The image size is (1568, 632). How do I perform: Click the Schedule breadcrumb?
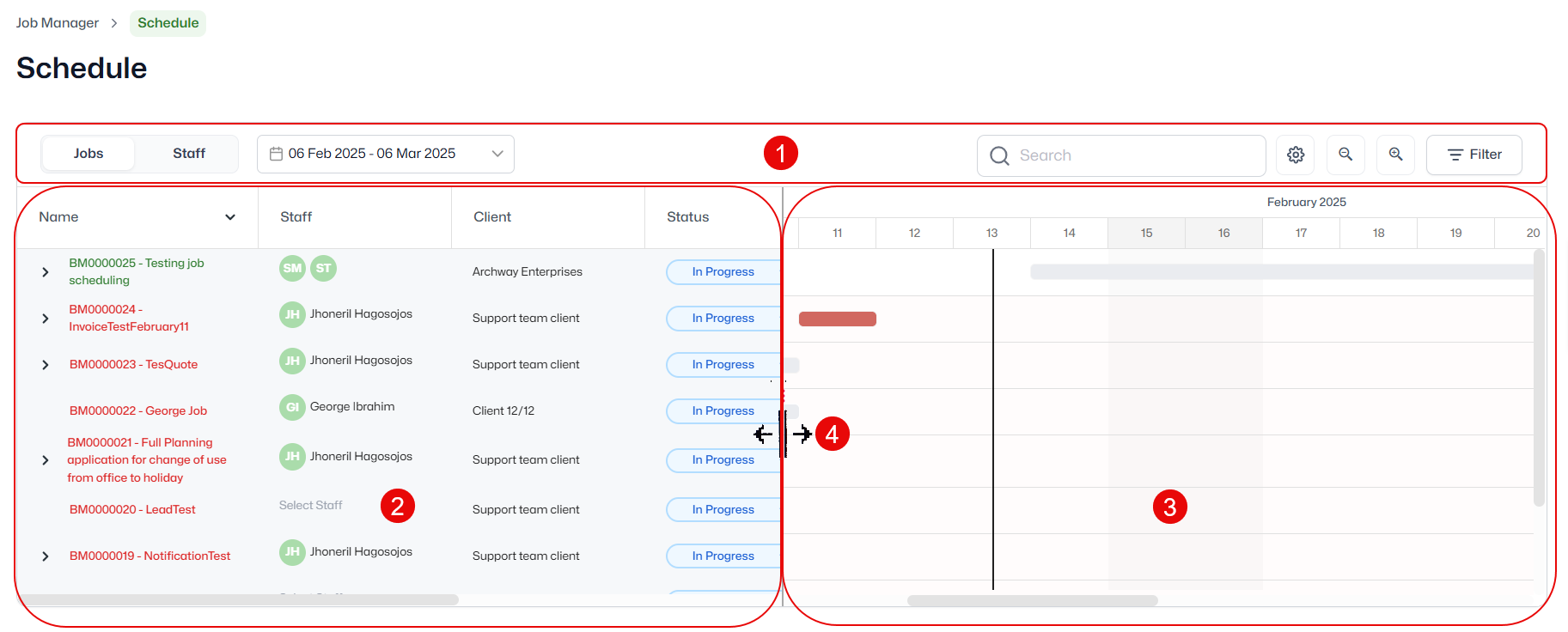pos(168,23)
